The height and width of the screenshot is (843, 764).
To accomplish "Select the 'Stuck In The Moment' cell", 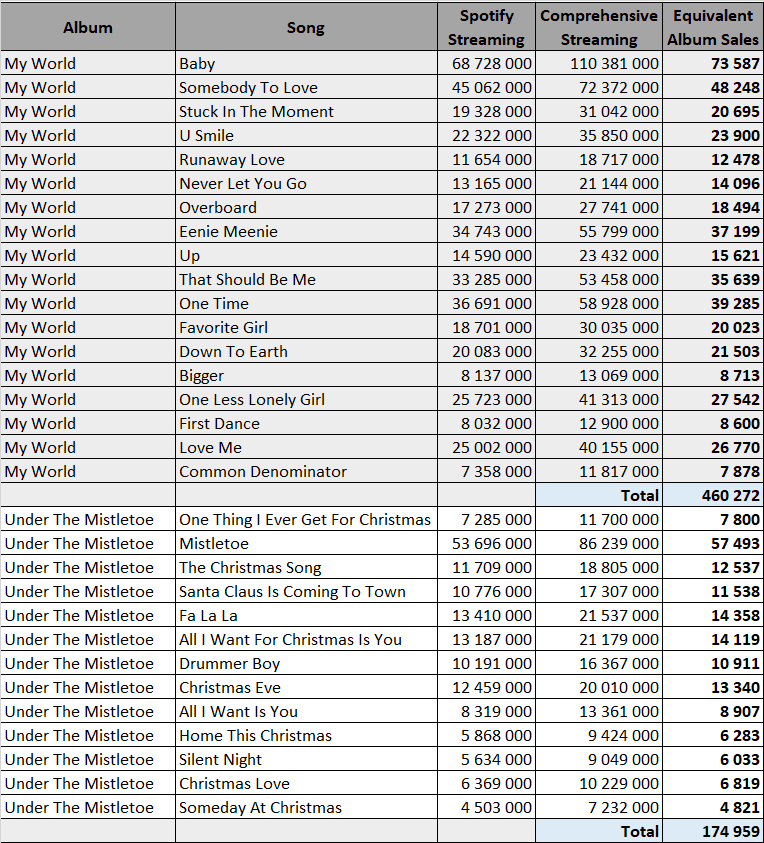I will [x=306, y=111].
